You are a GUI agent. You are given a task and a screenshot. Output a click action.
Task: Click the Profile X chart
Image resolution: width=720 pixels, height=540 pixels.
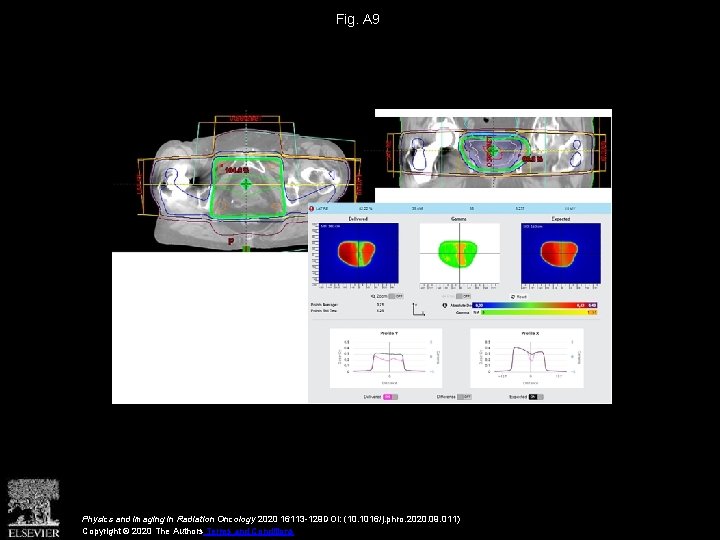(x=527, y=358)
